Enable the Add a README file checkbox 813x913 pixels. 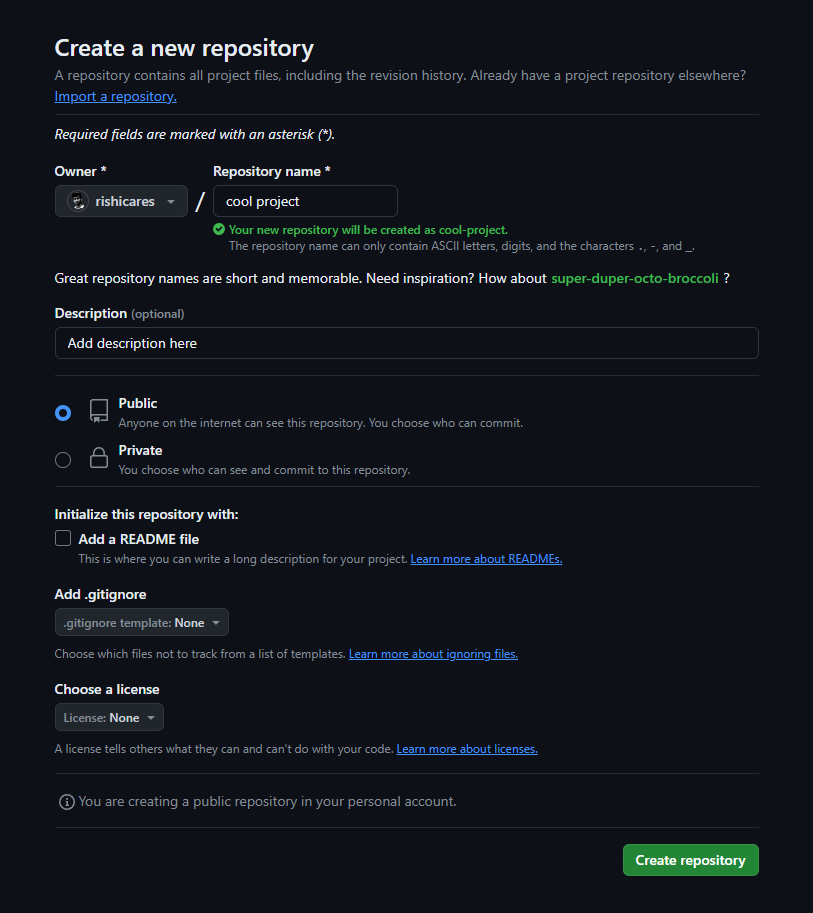[x=62, y=537]
